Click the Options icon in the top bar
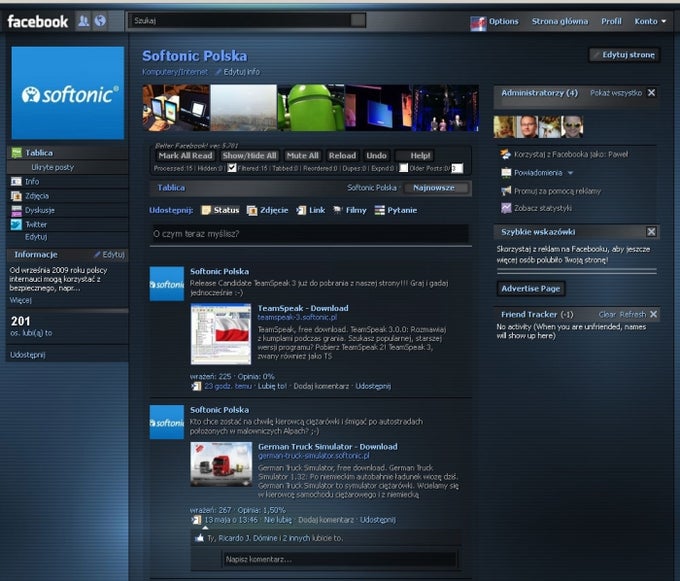This screenshot has width=680, height=581. click(x=478, y=23)
